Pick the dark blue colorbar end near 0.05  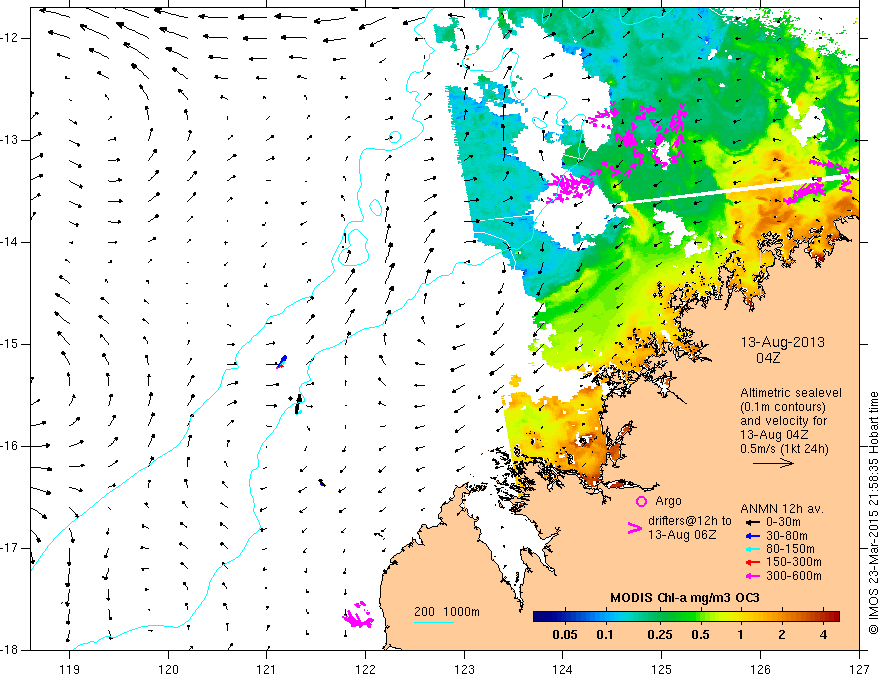[x=540, y=617]
